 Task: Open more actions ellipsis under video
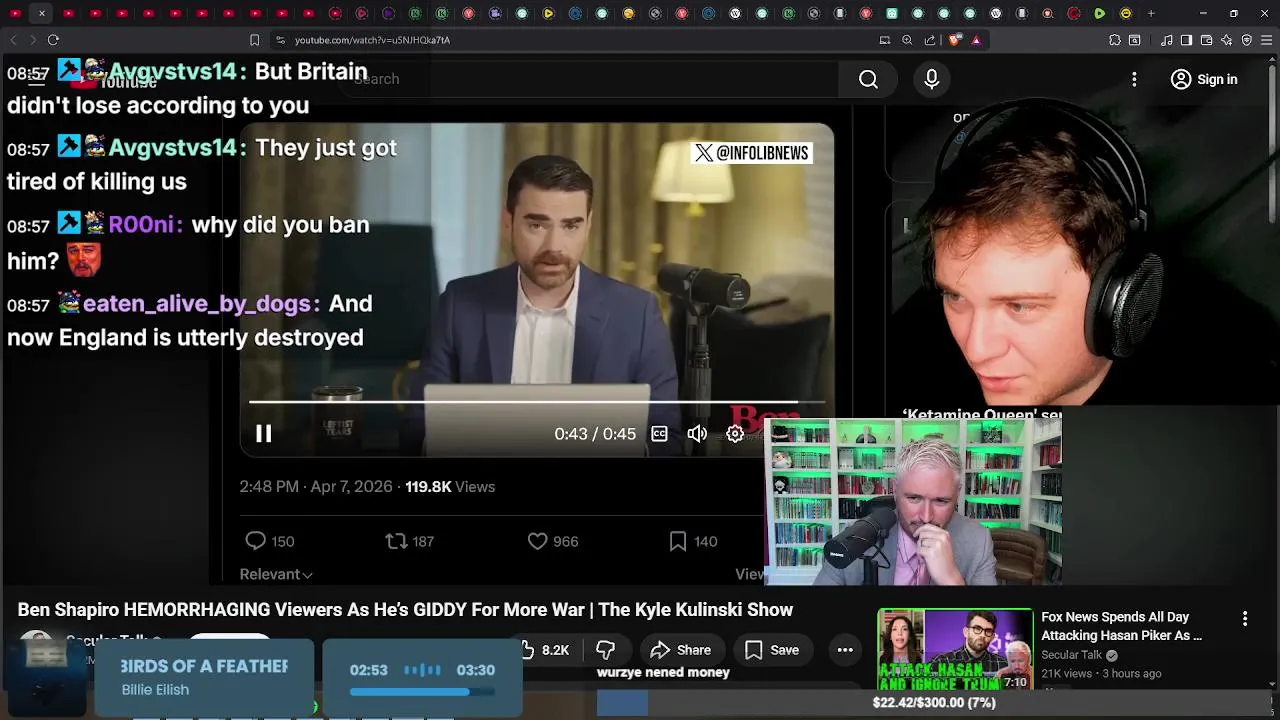(845, 650)
